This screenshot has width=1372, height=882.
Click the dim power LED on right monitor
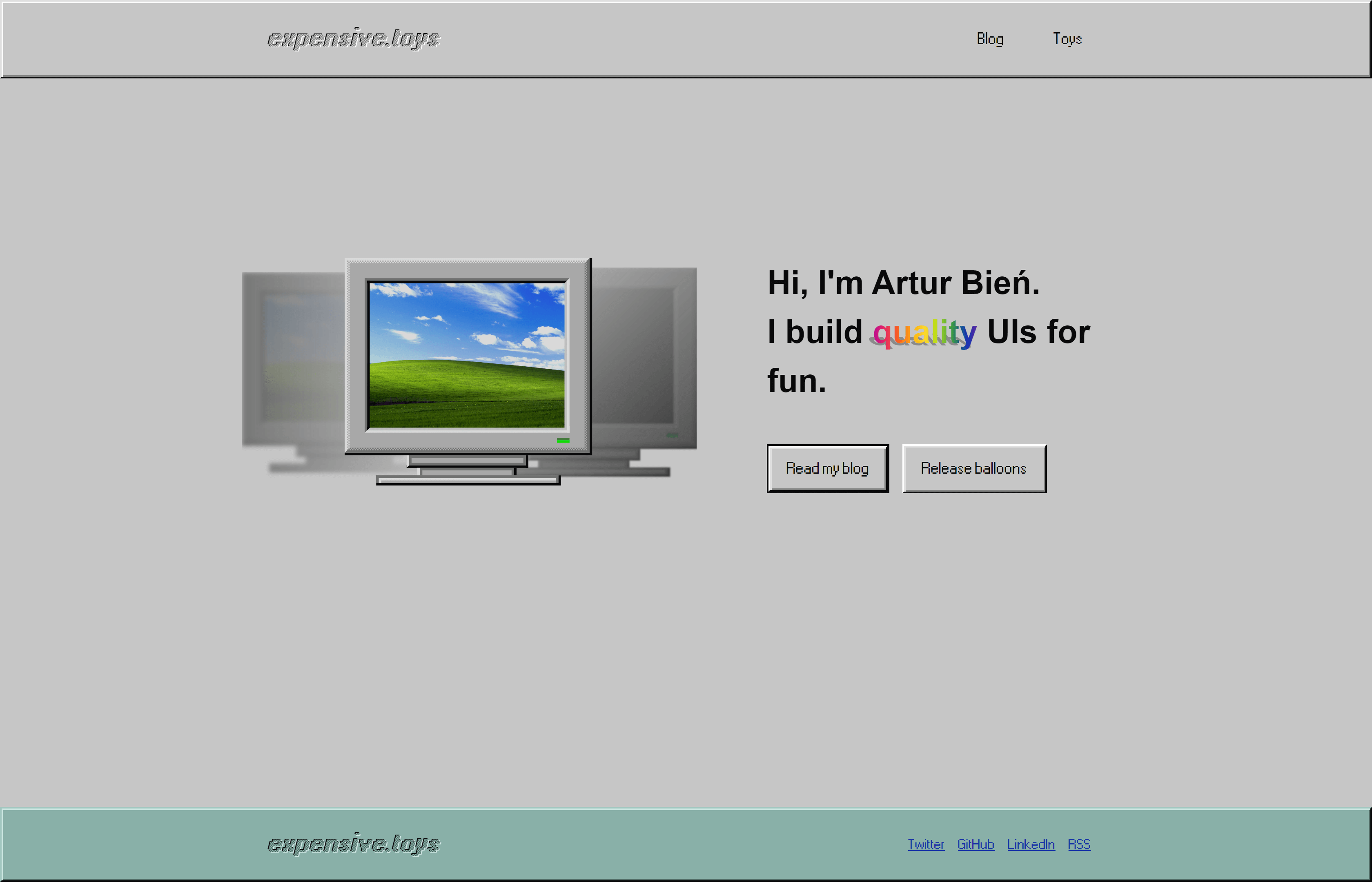click(672, 435)
